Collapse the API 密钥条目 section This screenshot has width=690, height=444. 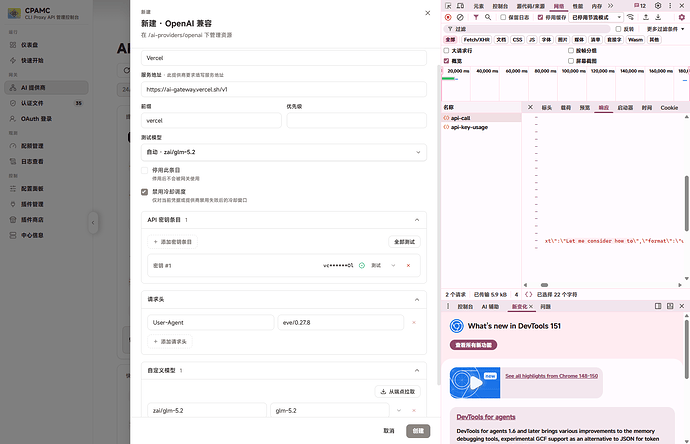point(417,220)
